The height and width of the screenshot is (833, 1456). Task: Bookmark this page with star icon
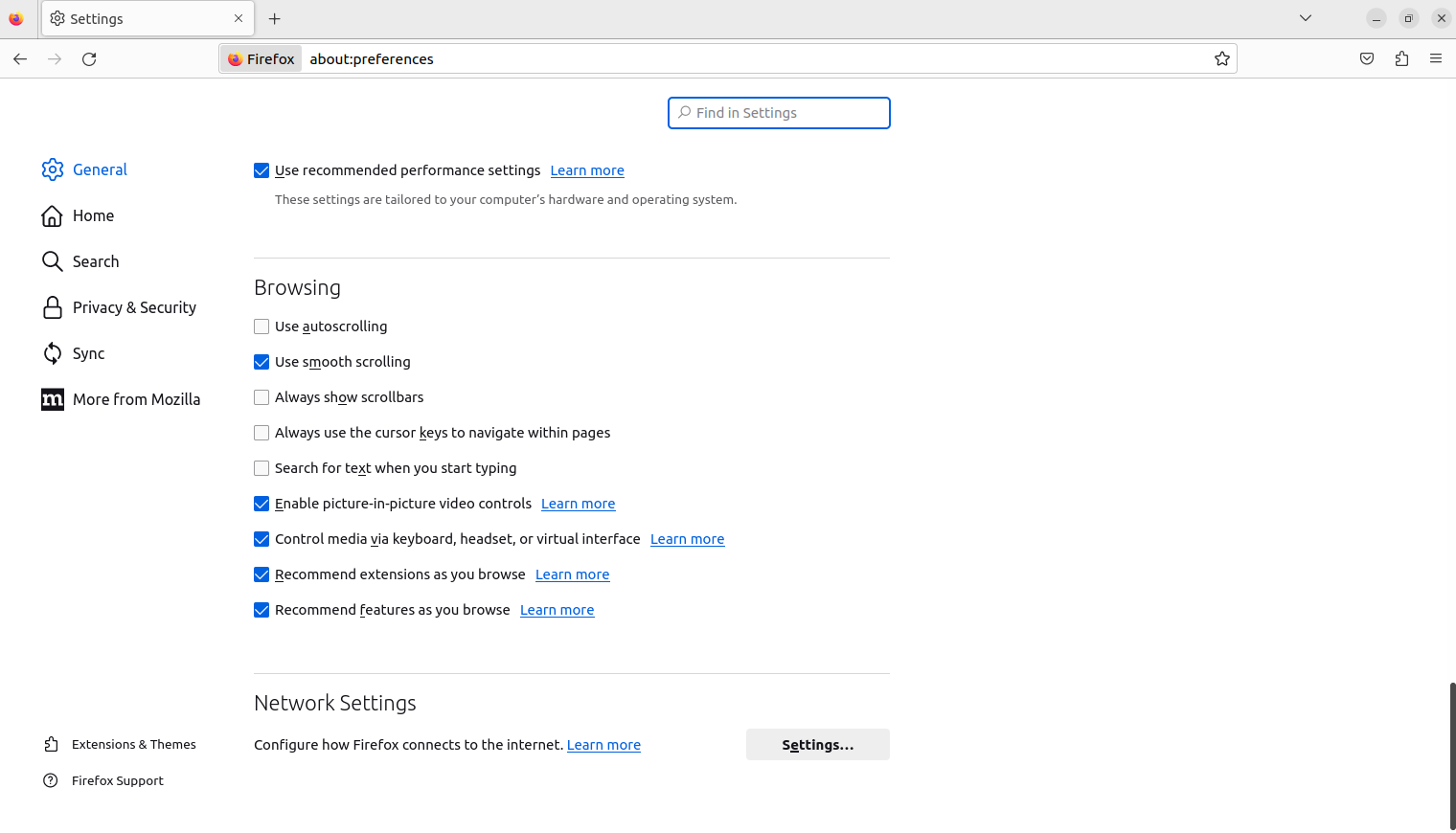[1221, 59]
